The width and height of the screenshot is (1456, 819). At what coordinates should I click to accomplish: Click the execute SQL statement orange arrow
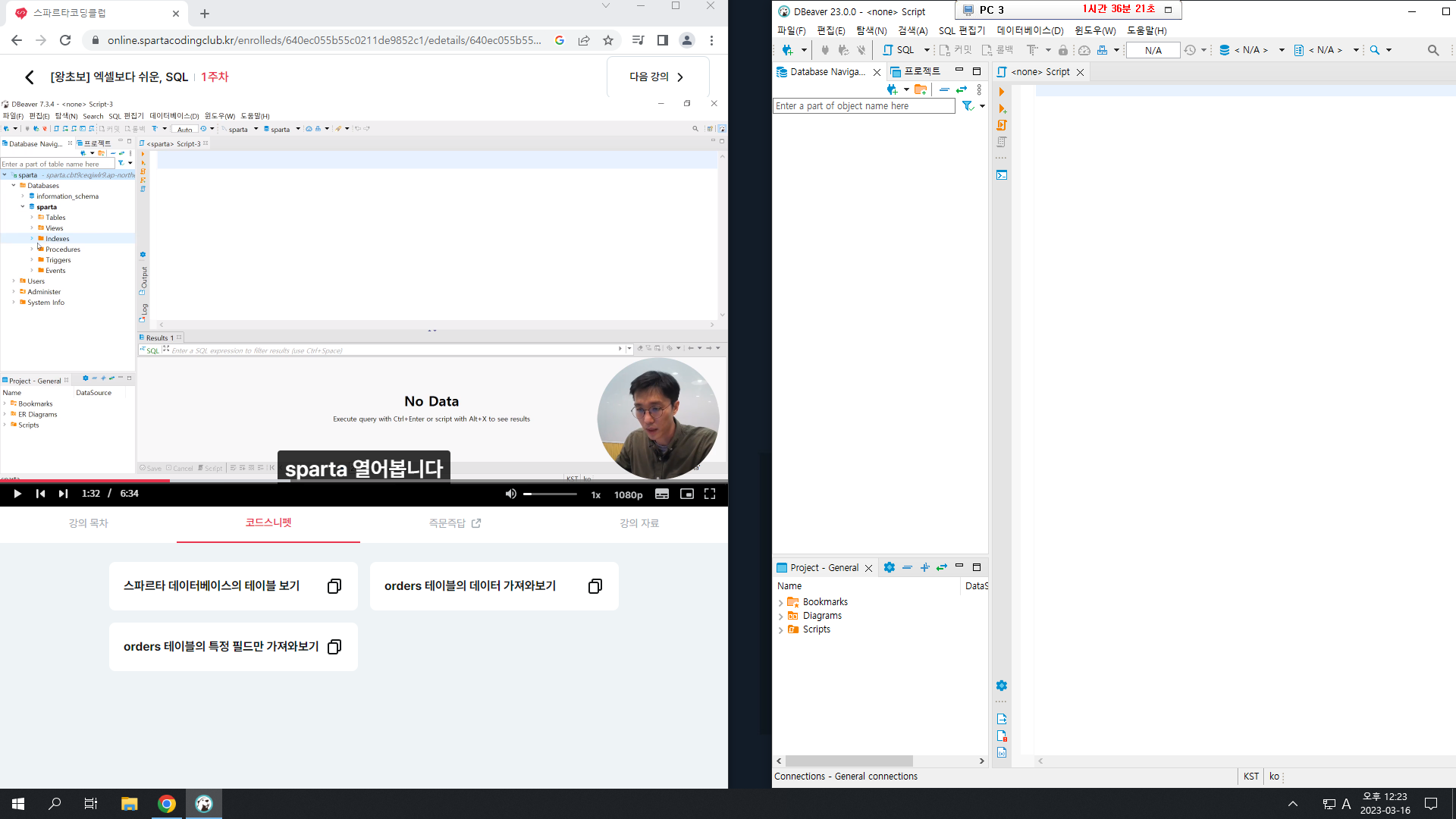click(x=1001, y=92)
